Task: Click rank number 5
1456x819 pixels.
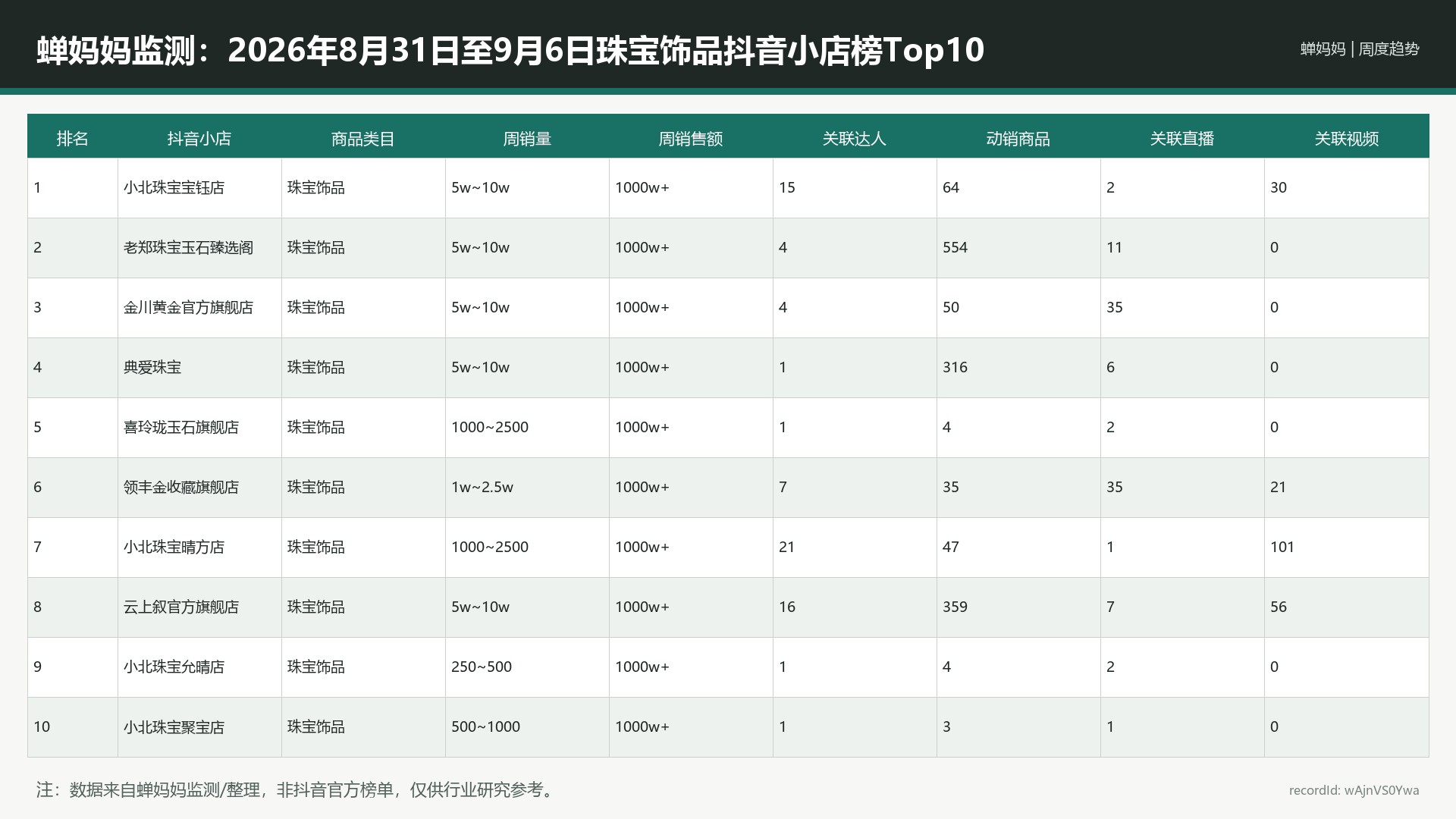Action: 38,427
